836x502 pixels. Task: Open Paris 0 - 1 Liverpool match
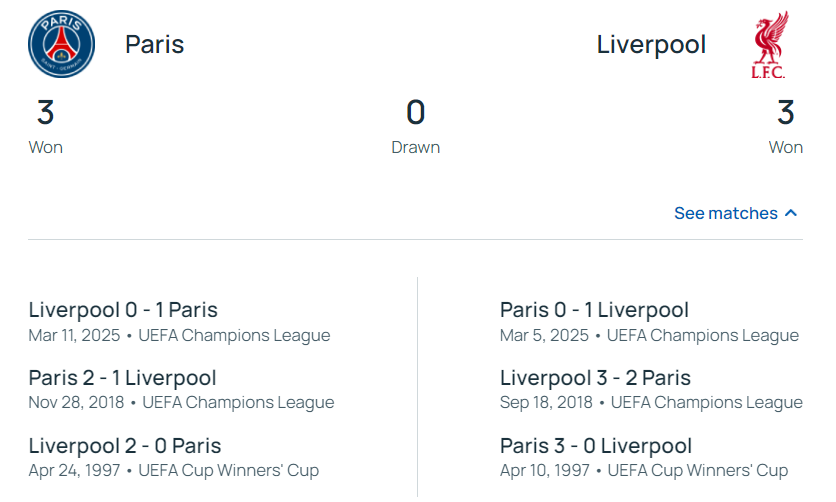[594, 310]
